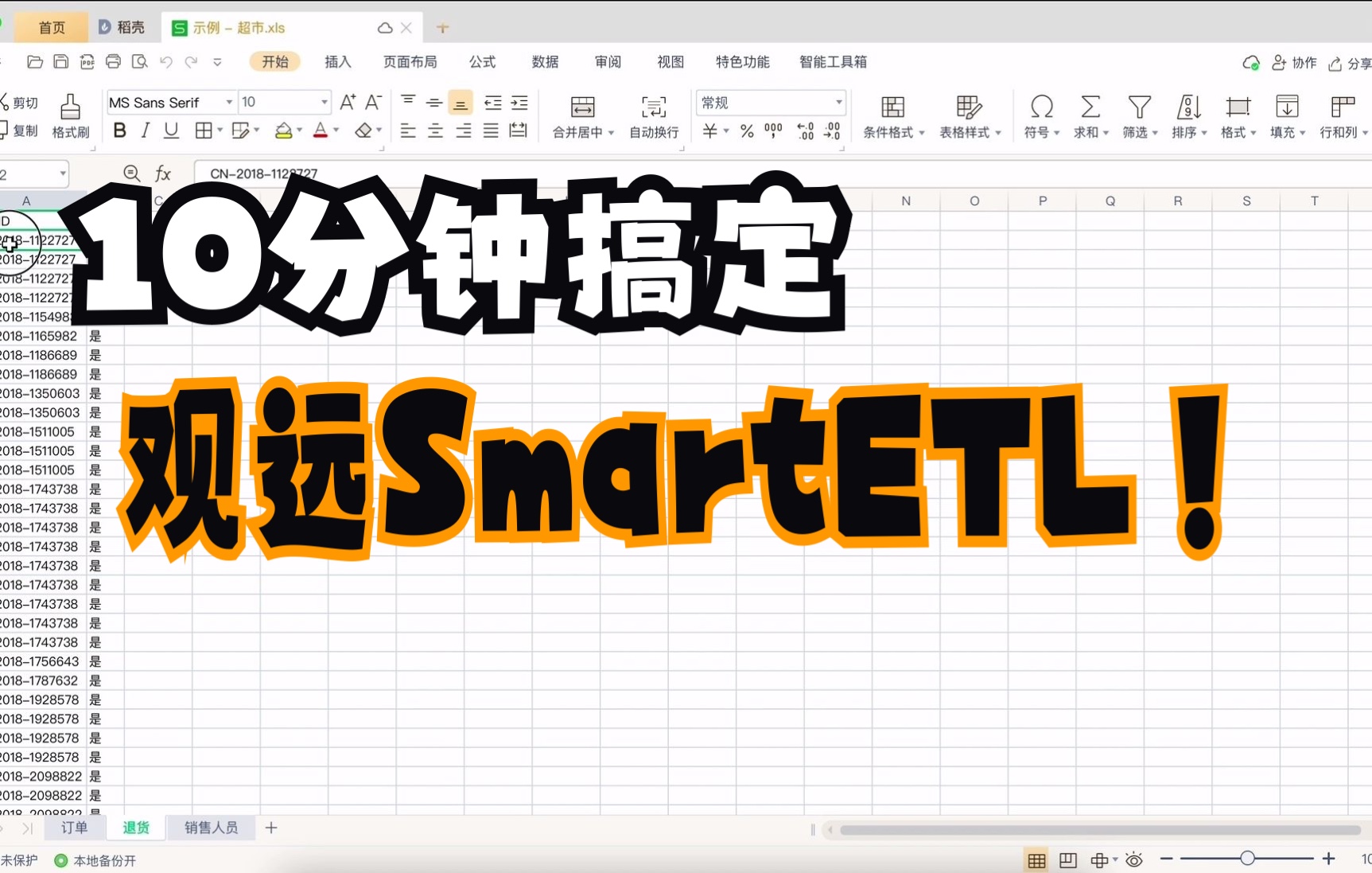
Task: Toggle middle vertical alignment
Action: point(434,102)
